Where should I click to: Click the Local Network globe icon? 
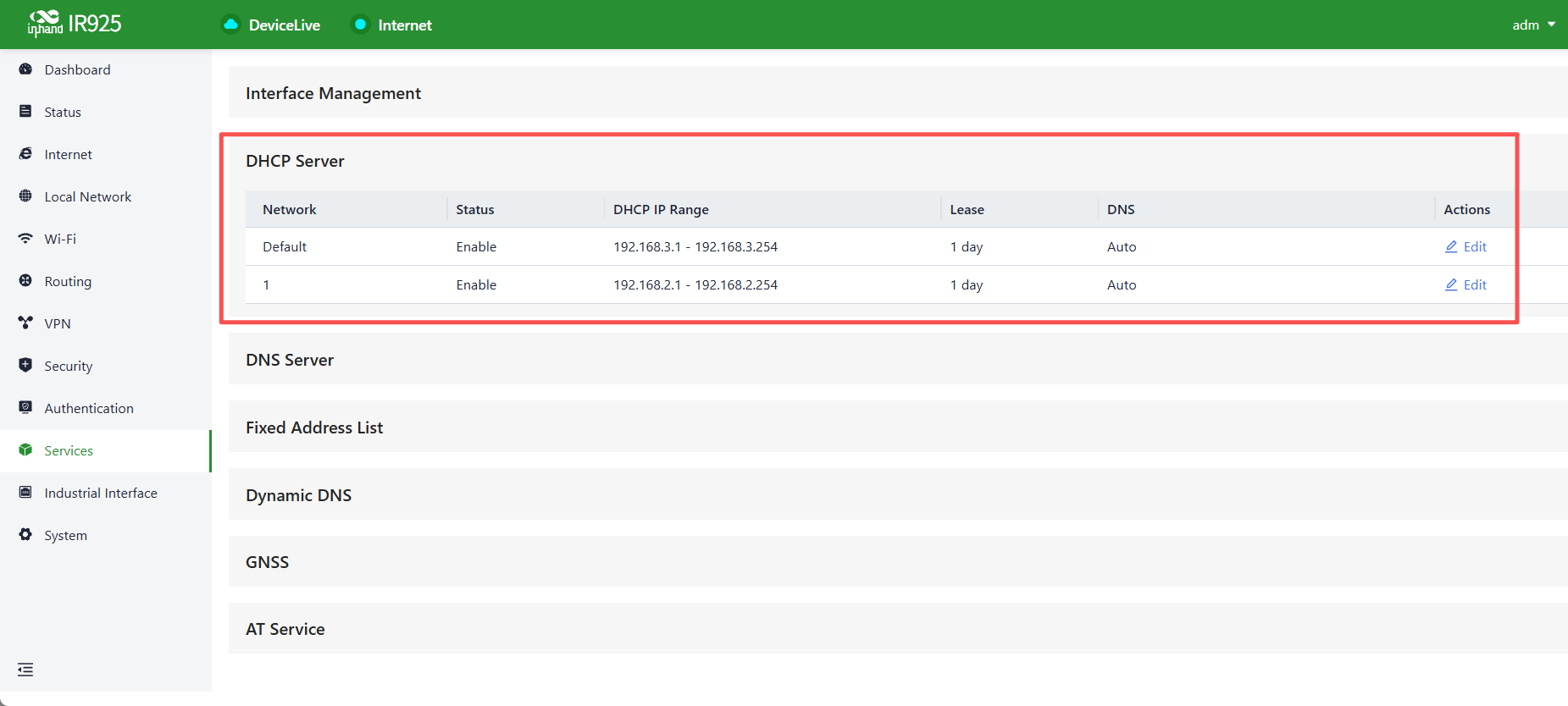(x=25, y=196)
